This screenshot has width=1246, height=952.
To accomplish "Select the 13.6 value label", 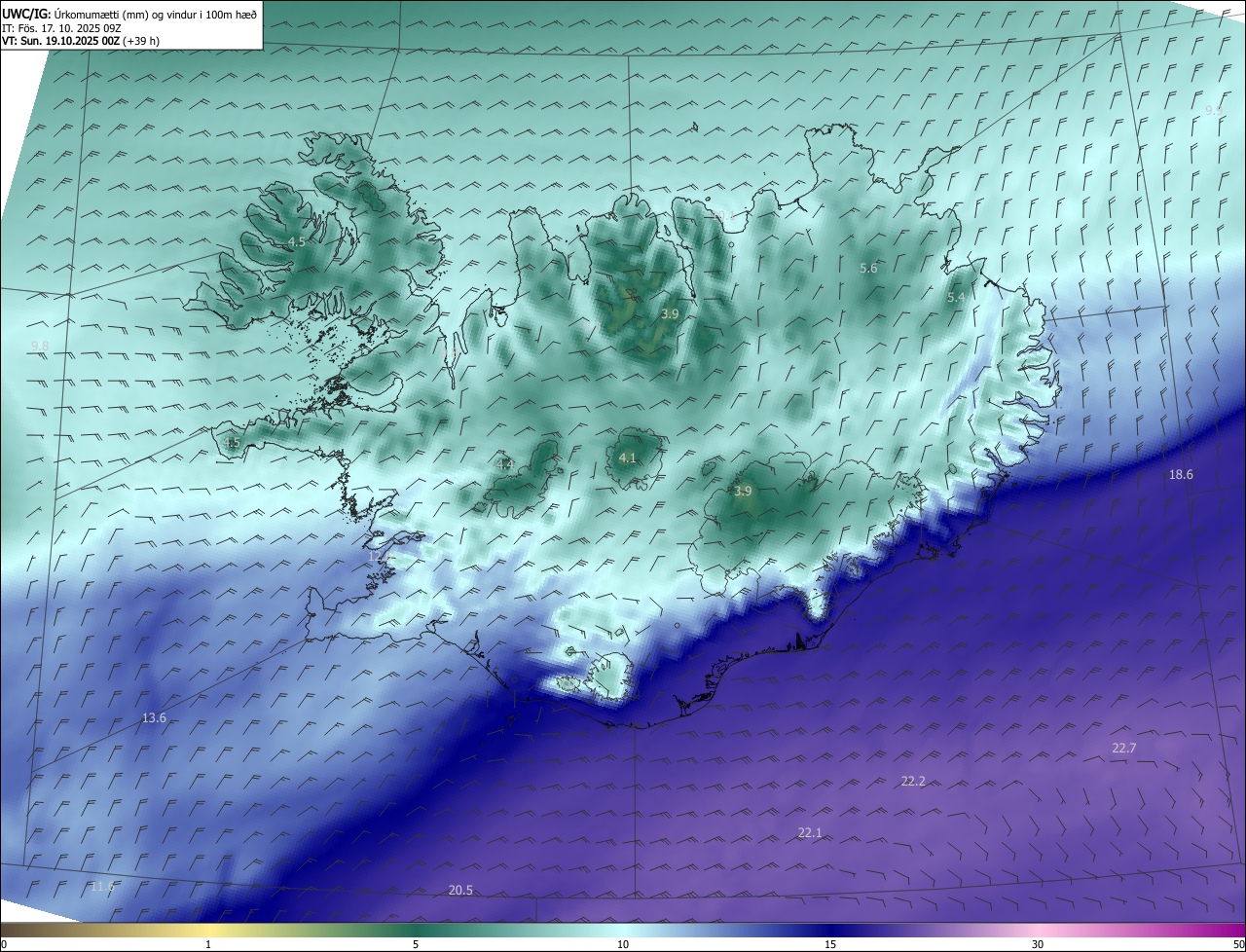I will tap(154, 718).
